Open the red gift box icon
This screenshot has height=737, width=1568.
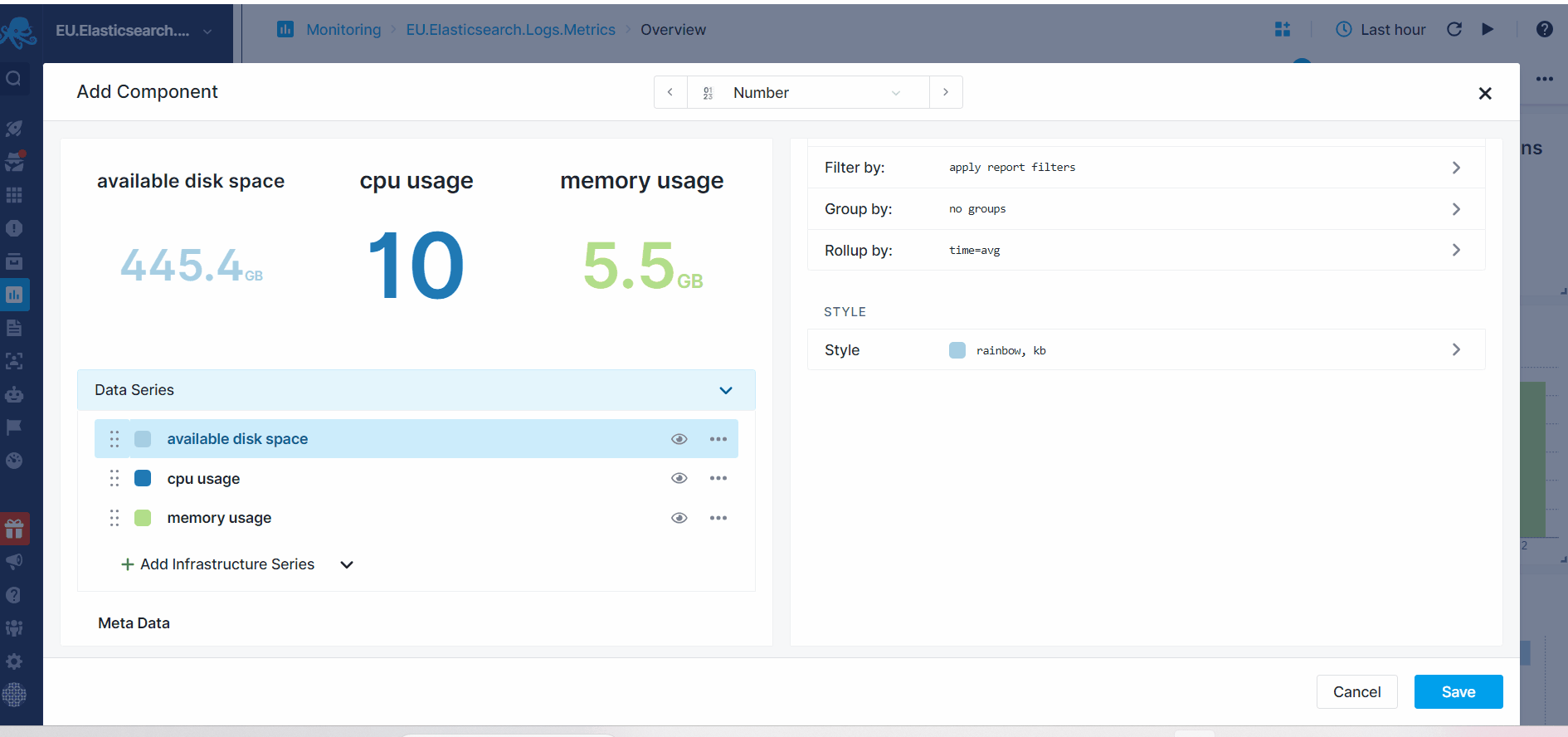pyautogui.click(x=14, y=529)
